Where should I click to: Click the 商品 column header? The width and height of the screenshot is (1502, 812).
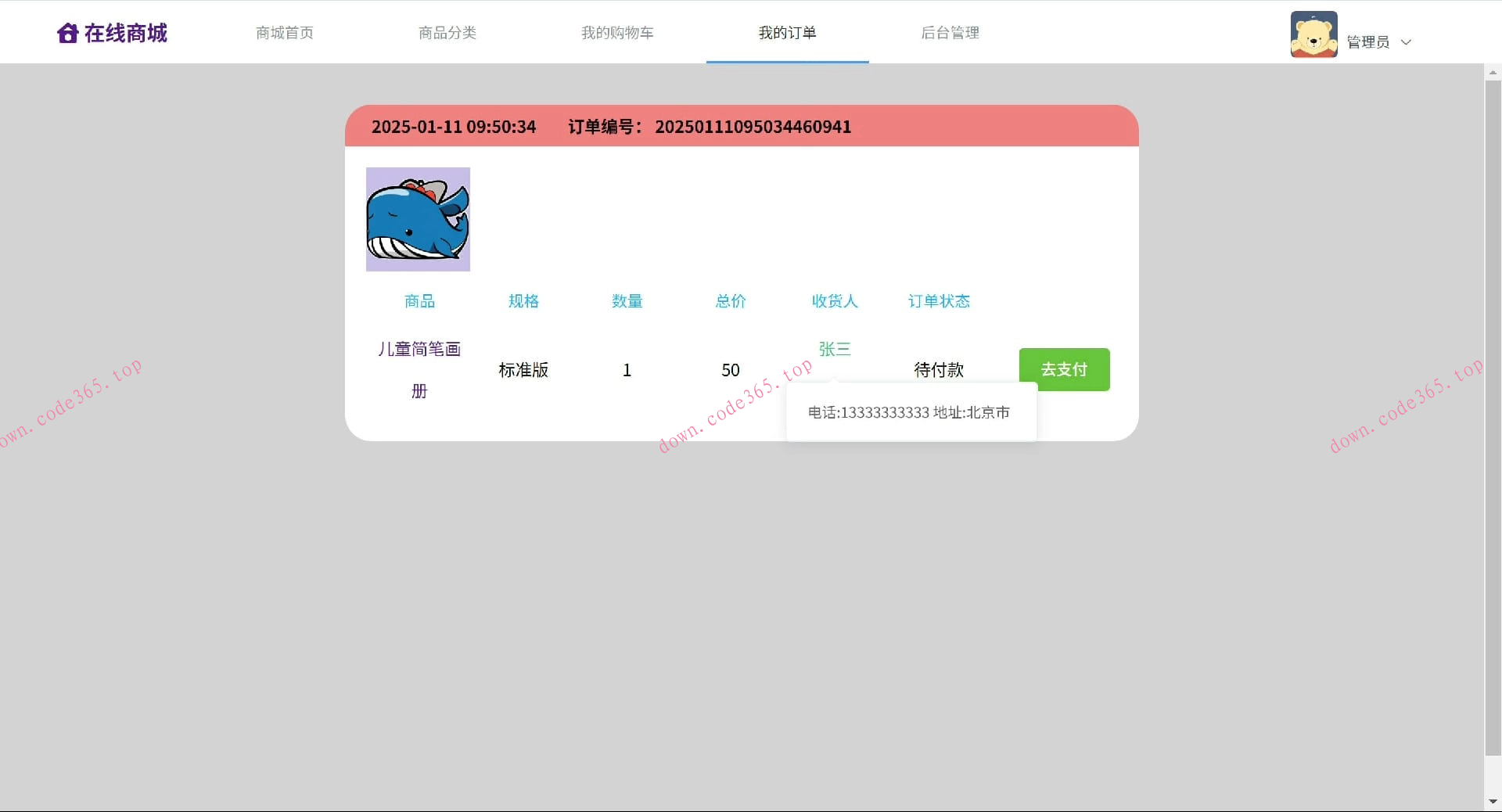click(419, 301)
